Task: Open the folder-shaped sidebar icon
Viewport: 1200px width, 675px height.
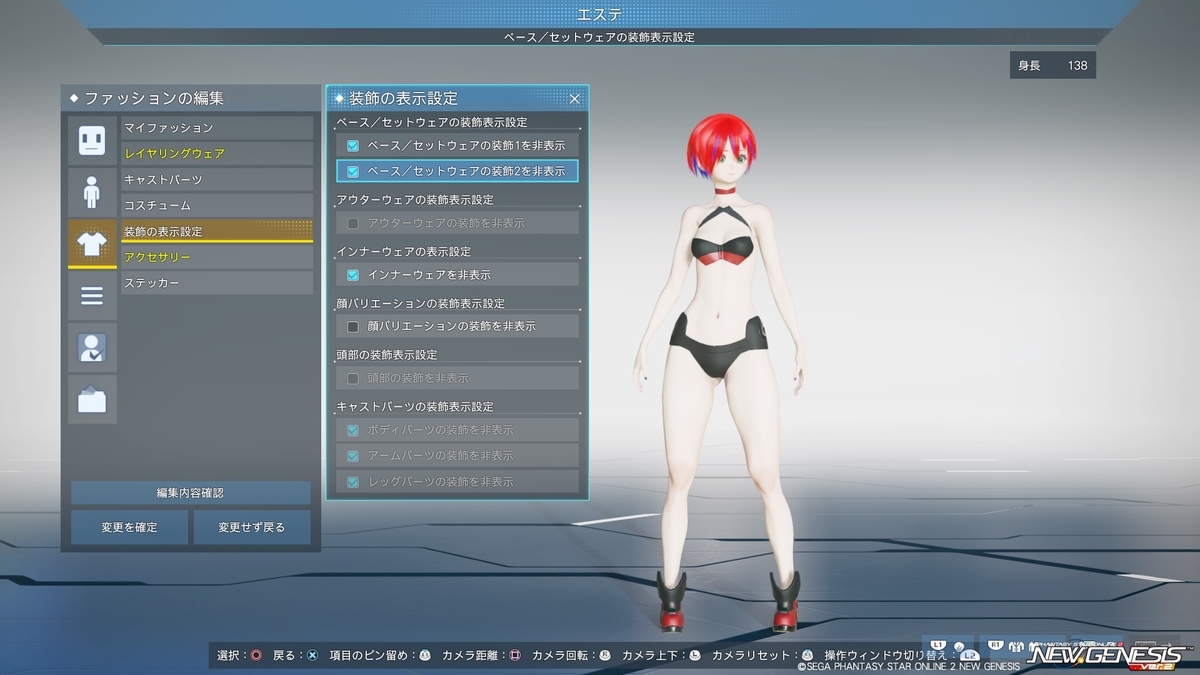Action: pos(92,400)
